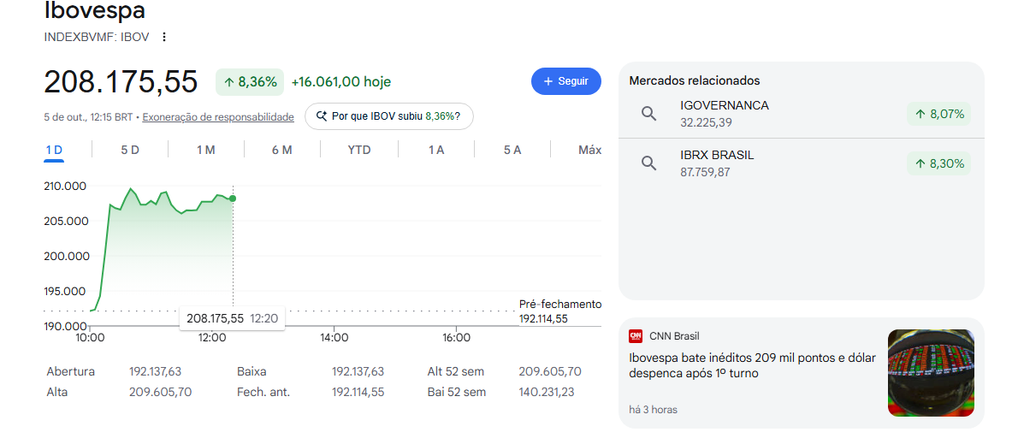Click the search icon next to IBRX BRASIL
The image size is (1024, 444).
[648, 163]
